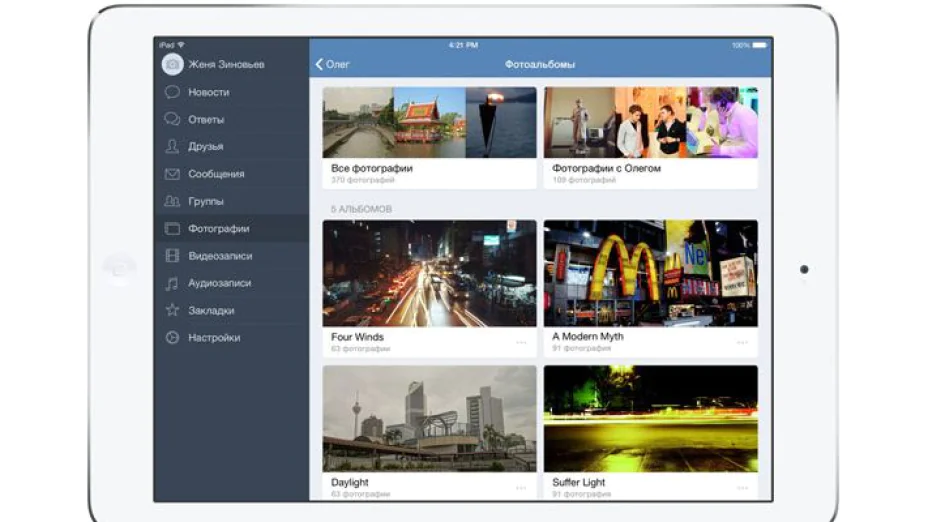Click the Закладки star icon
Image resolution: width=928 pixels, height=522 pixels.
point(172,310)
